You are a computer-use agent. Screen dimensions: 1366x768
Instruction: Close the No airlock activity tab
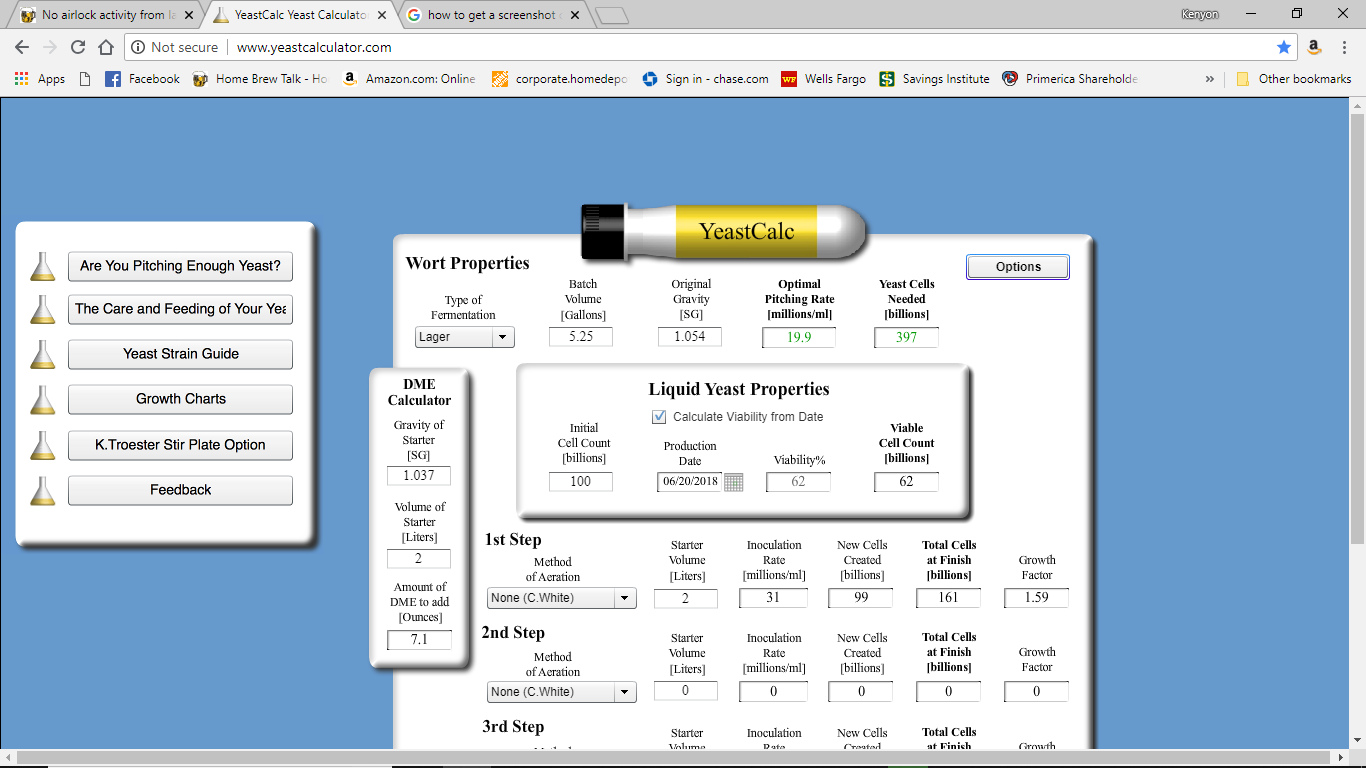coord(189,15)
